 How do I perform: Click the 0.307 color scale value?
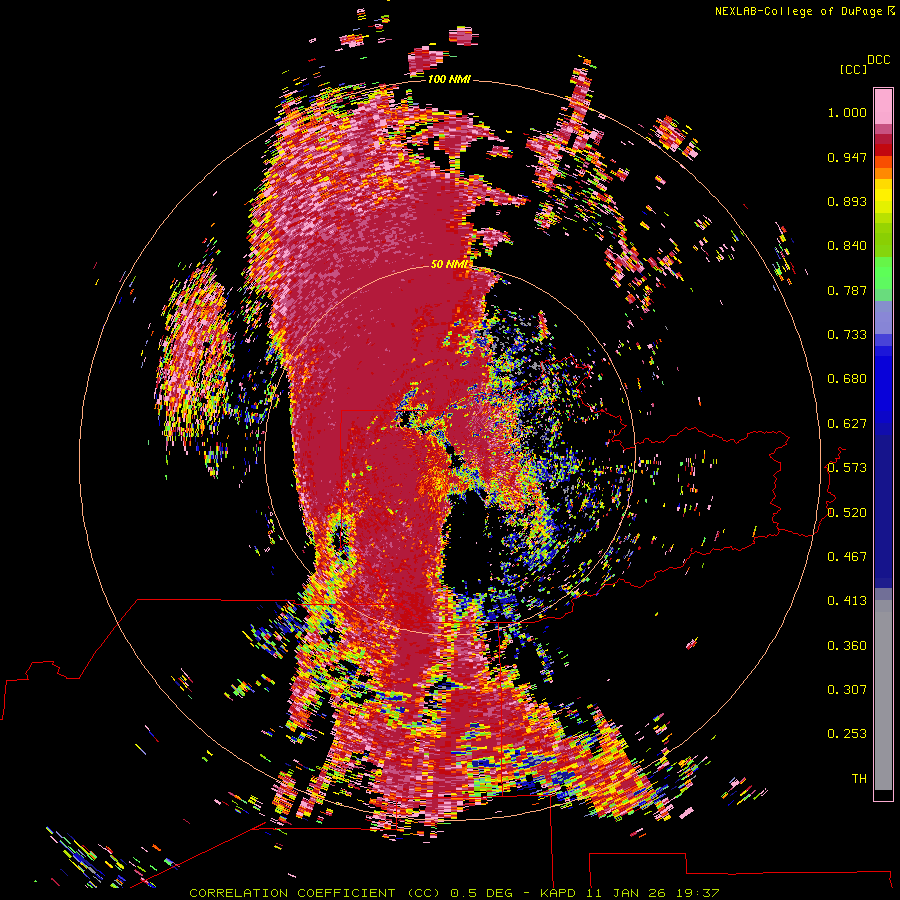click(x=847, y=690)
